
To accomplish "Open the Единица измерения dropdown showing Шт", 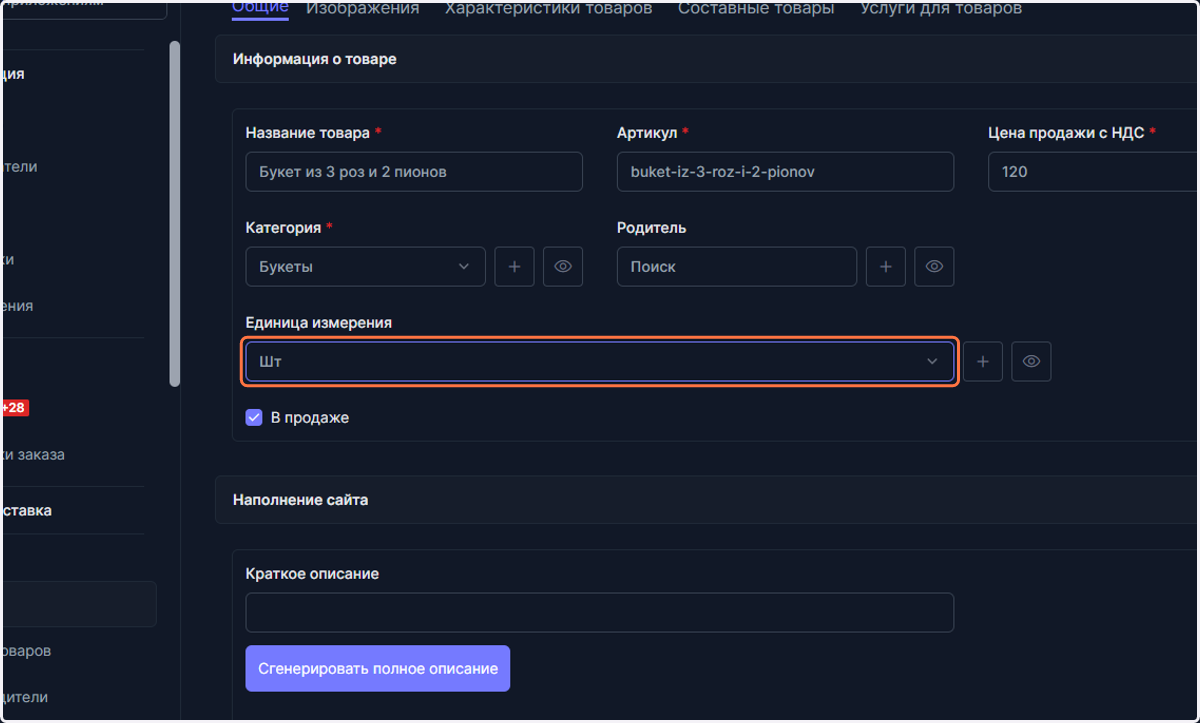I will click(600, 362).
